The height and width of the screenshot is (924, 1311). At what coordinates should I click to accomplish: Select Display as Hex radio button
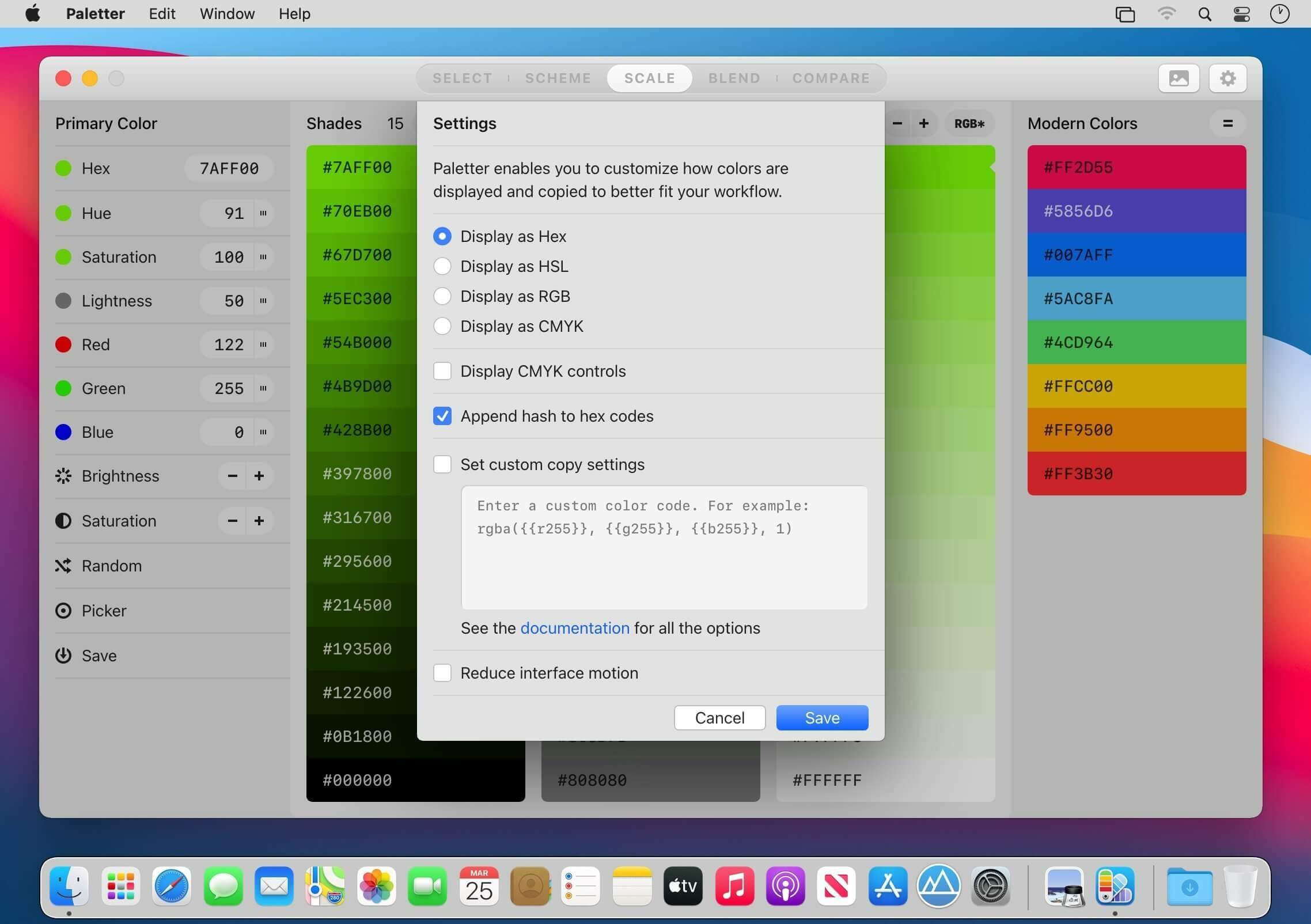(442, 236)
